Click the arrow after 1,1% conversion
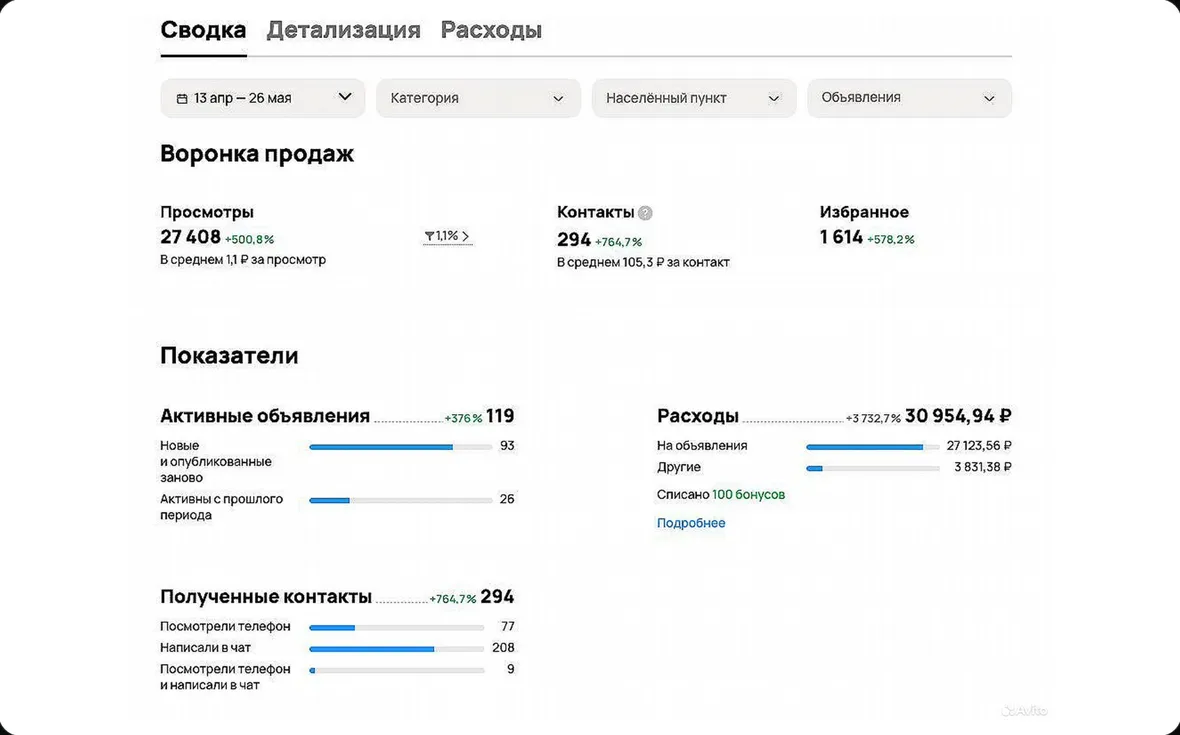 (466, 236)
